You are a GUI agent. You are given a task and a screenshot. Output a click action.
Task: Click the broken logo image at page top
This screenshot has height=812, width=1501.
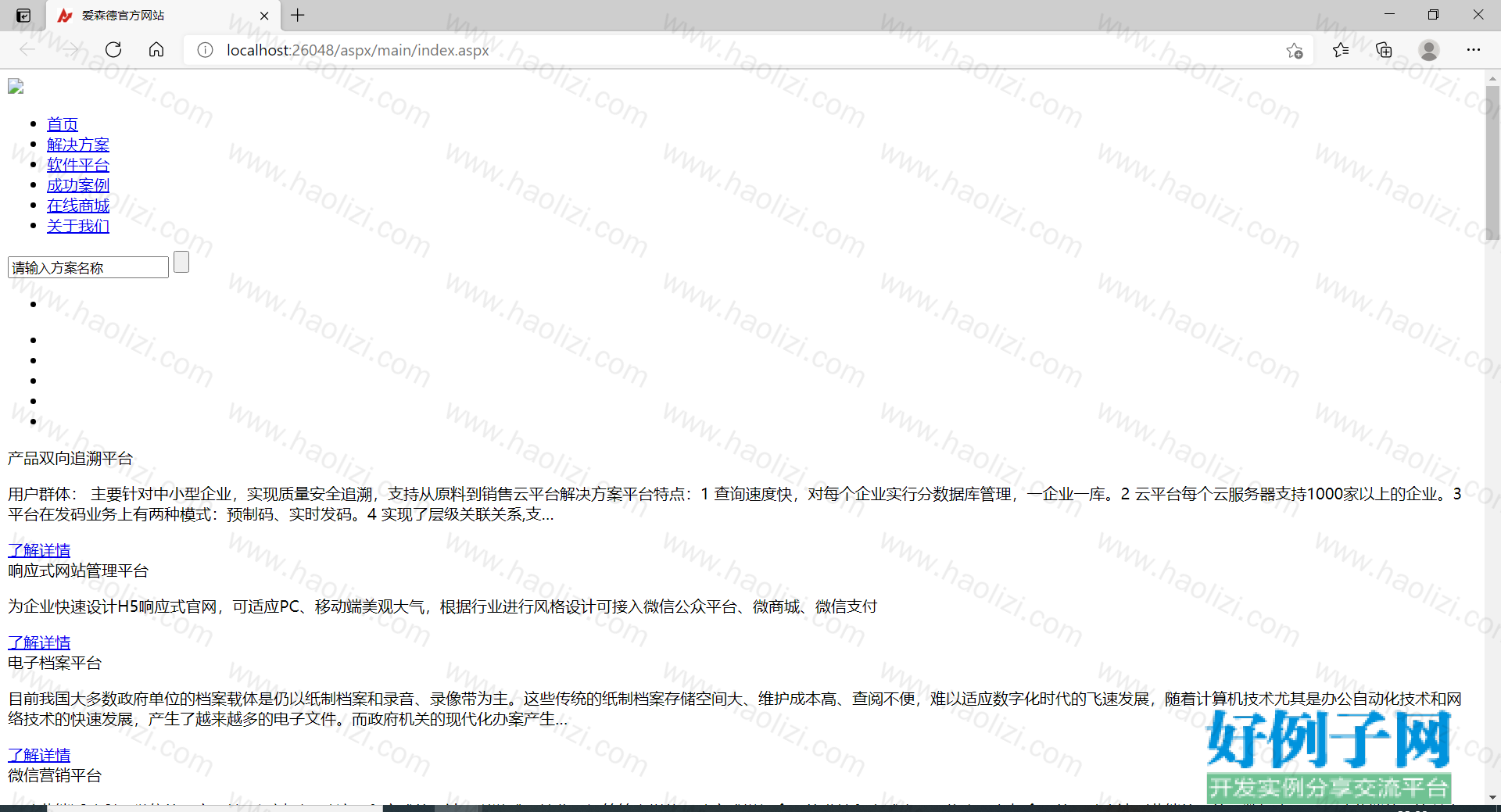(x=16, y=87)
